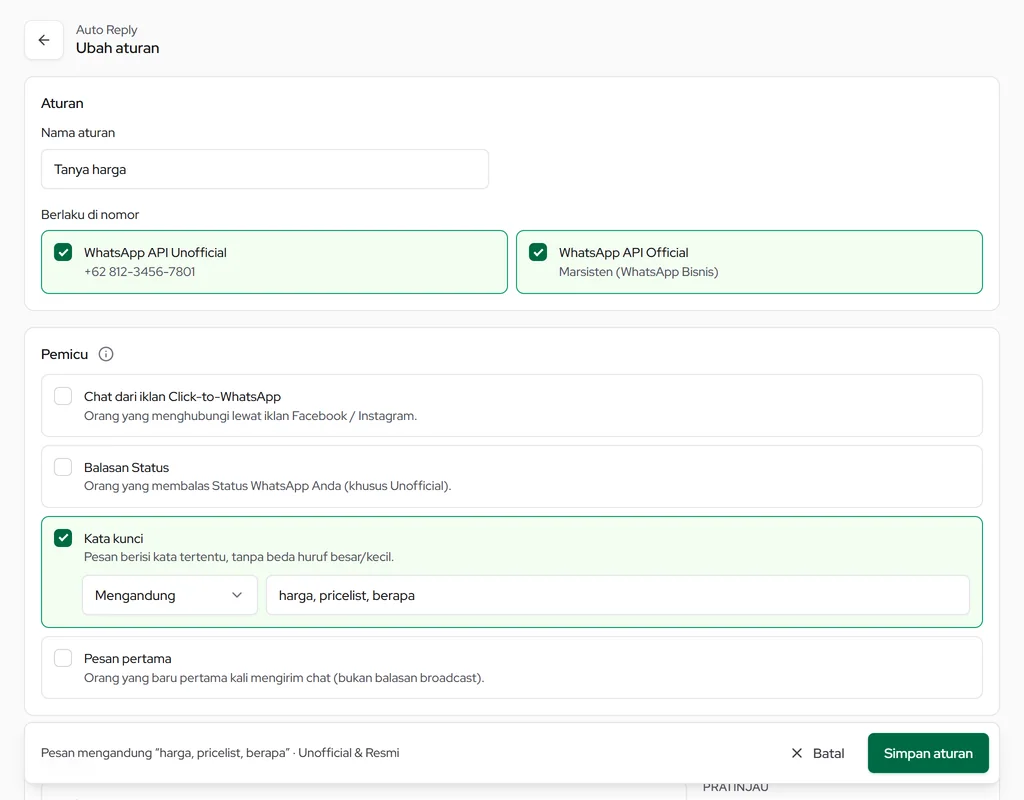Select phone number +62 812-3456-7801 text
The height and width of the screenshot is (800, 1024).
(140, 272)
